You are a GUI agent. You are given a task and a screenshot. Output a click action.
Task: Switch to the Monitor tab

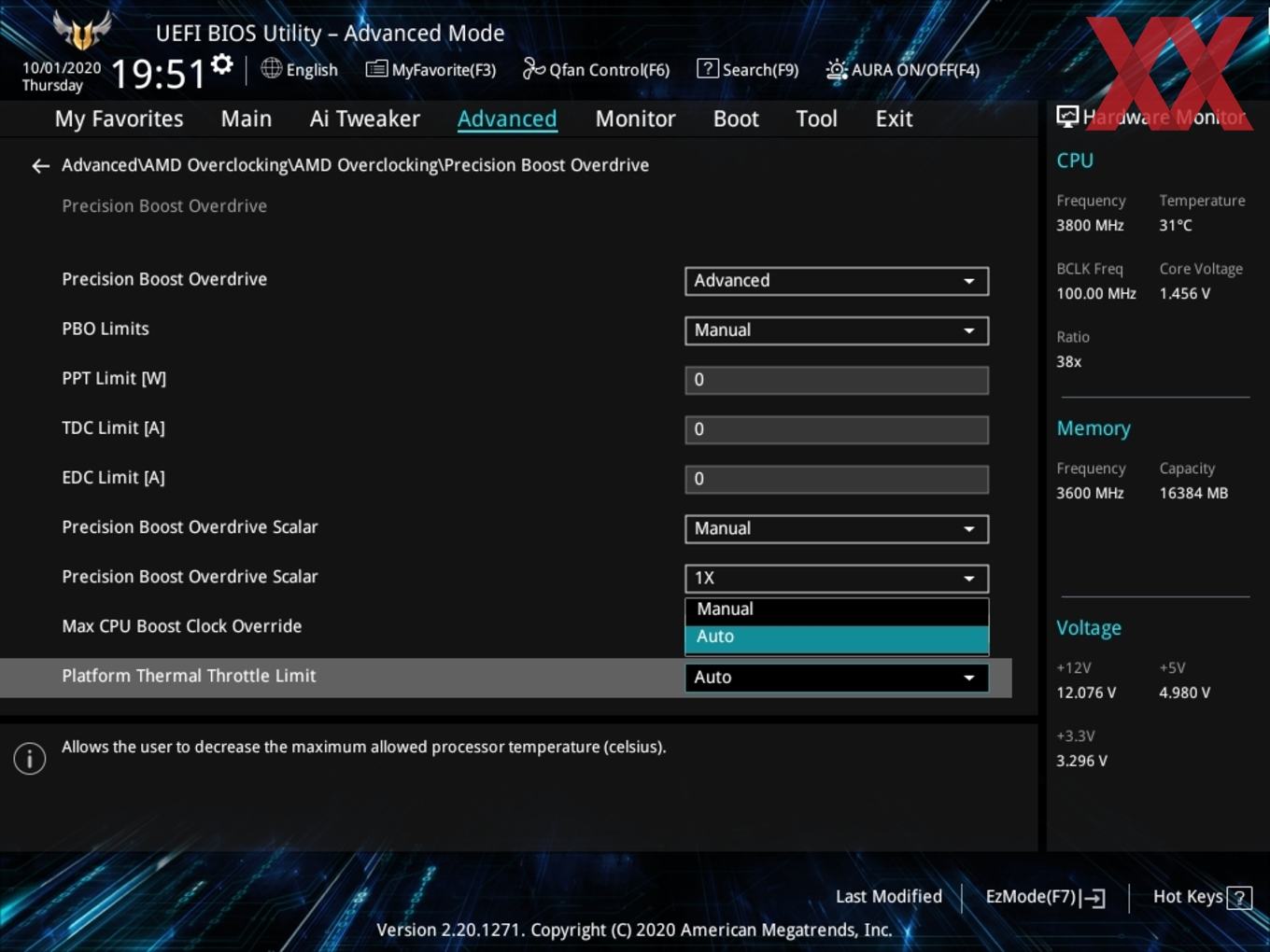(x=635, y=119)
